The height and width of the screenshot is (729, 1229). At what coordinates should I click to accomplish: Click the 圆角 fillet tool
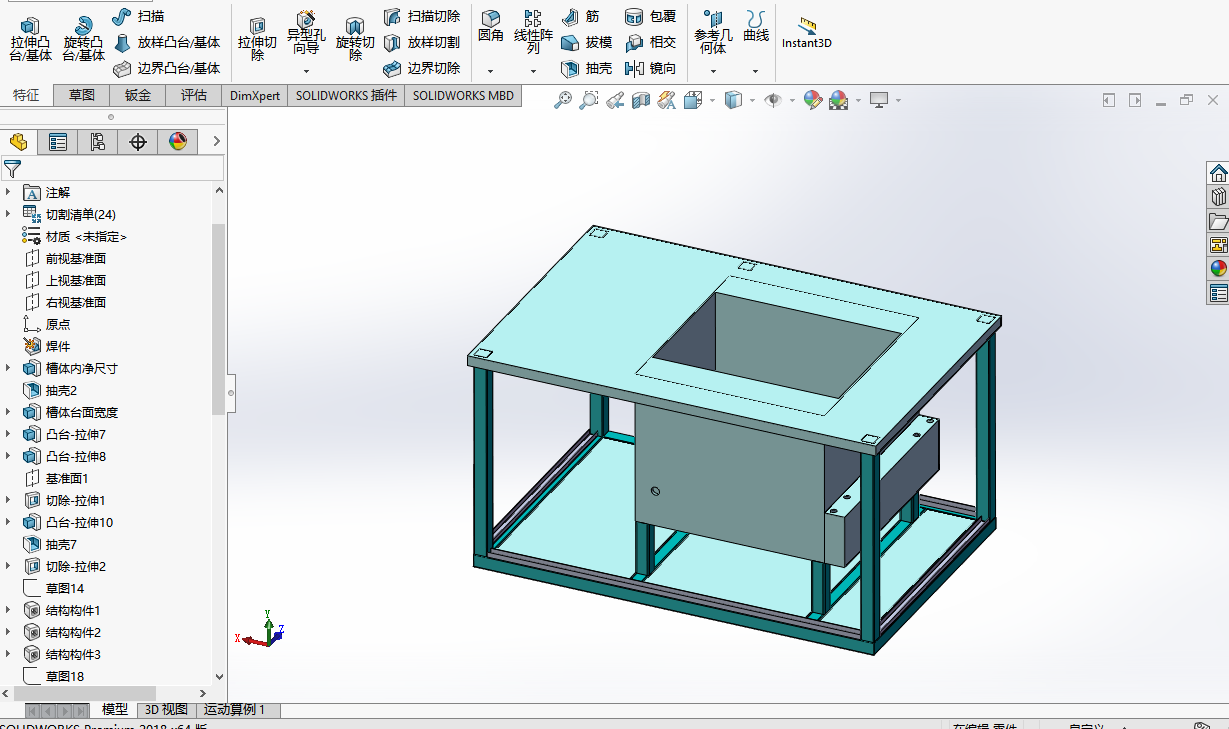tap(490, 27)
